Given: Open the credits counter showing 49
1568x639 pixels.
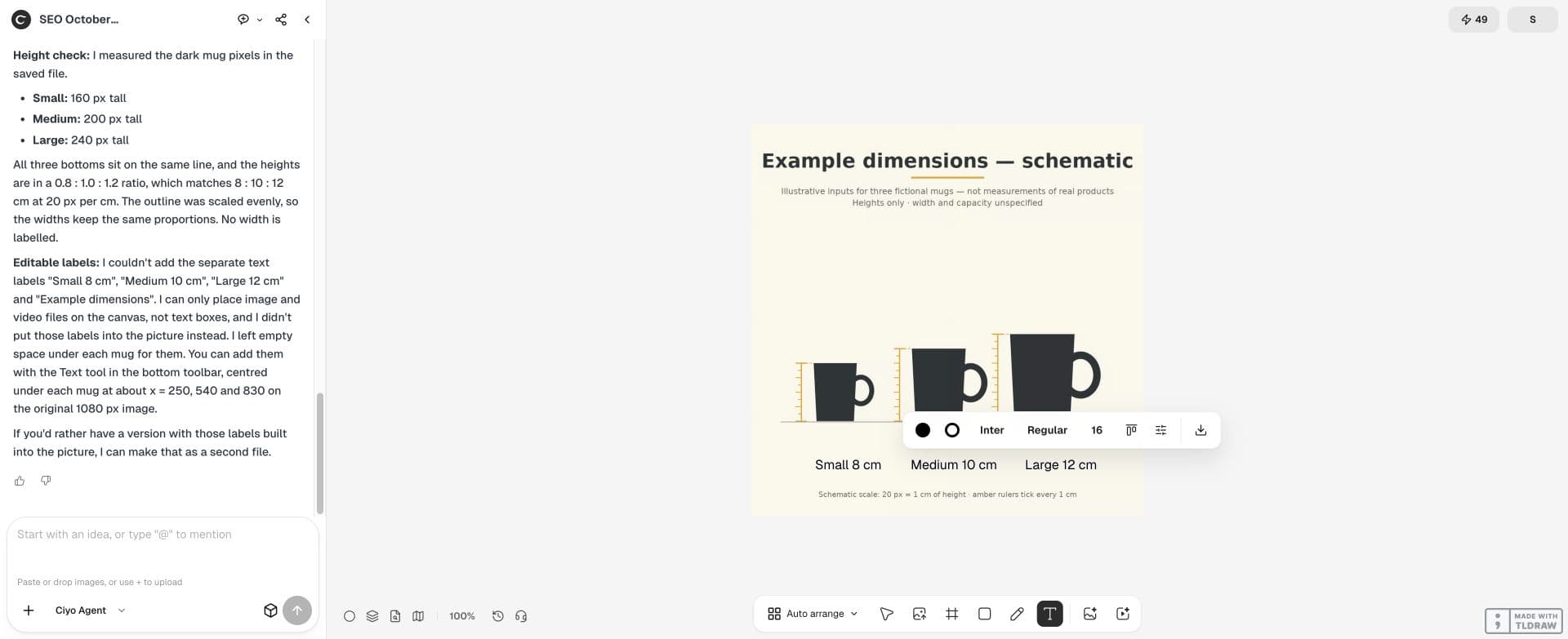Looking at the screenshot, I should 1474,20.
